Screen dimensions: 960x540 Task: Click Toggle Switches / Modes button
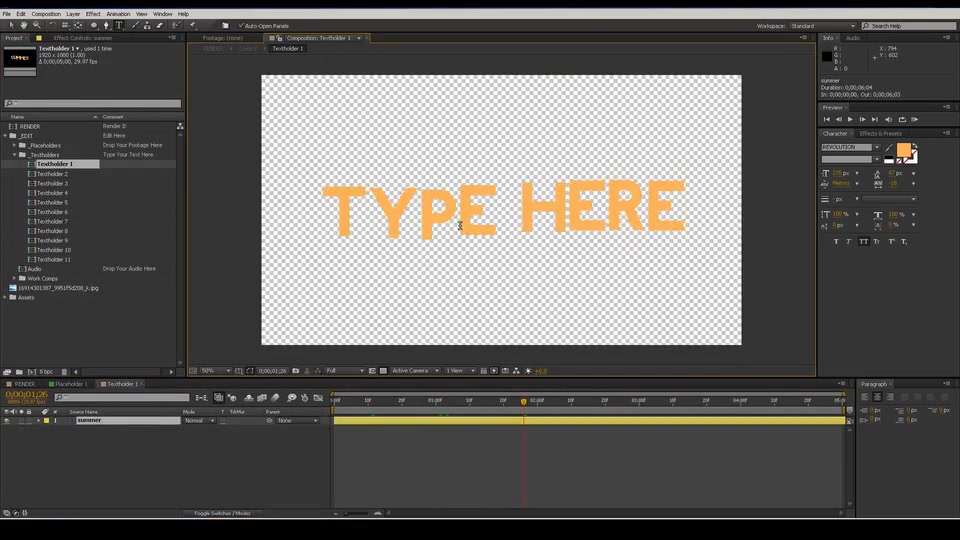point(222,513)
